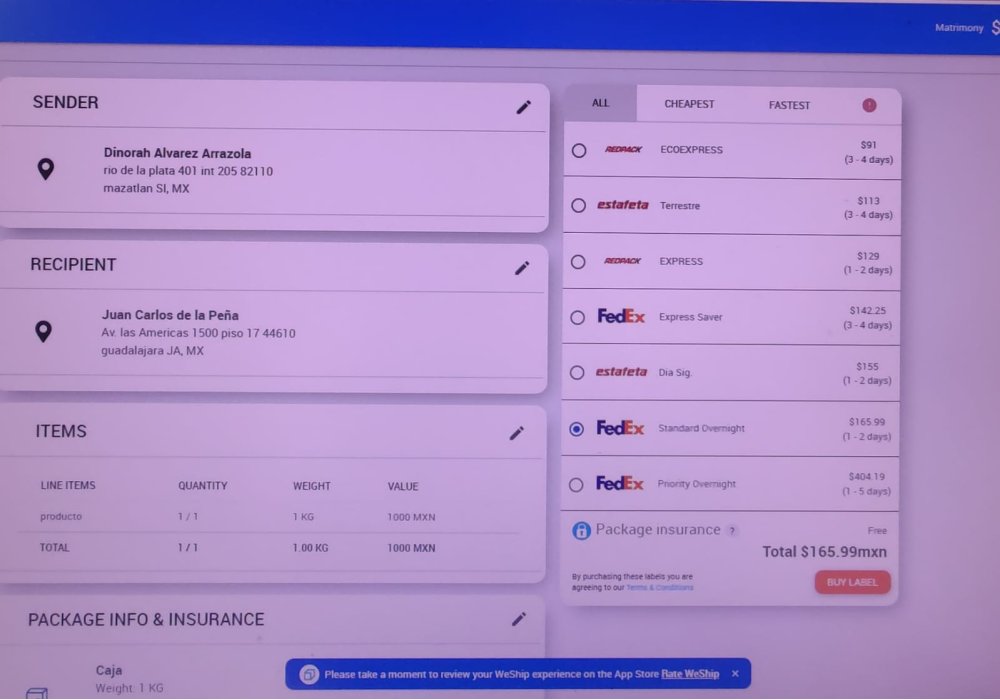Open the Terms & Conditions link
The width and height of the screenshot is (1000, 700).
tap(659, 588)
